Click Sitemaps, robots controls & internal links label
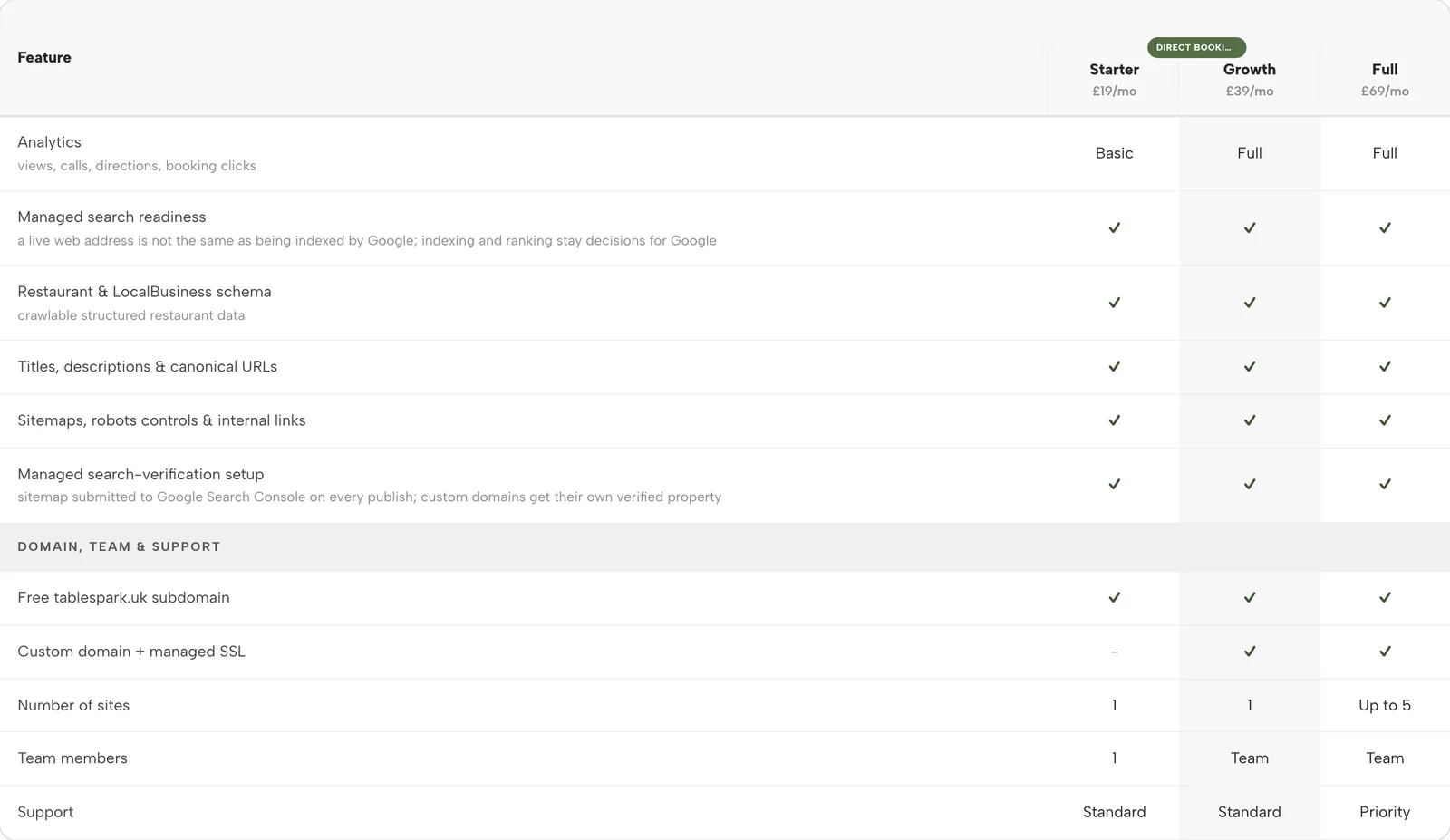The height and width of the screenshot is (840, 1450). click(x=161, y=420)
